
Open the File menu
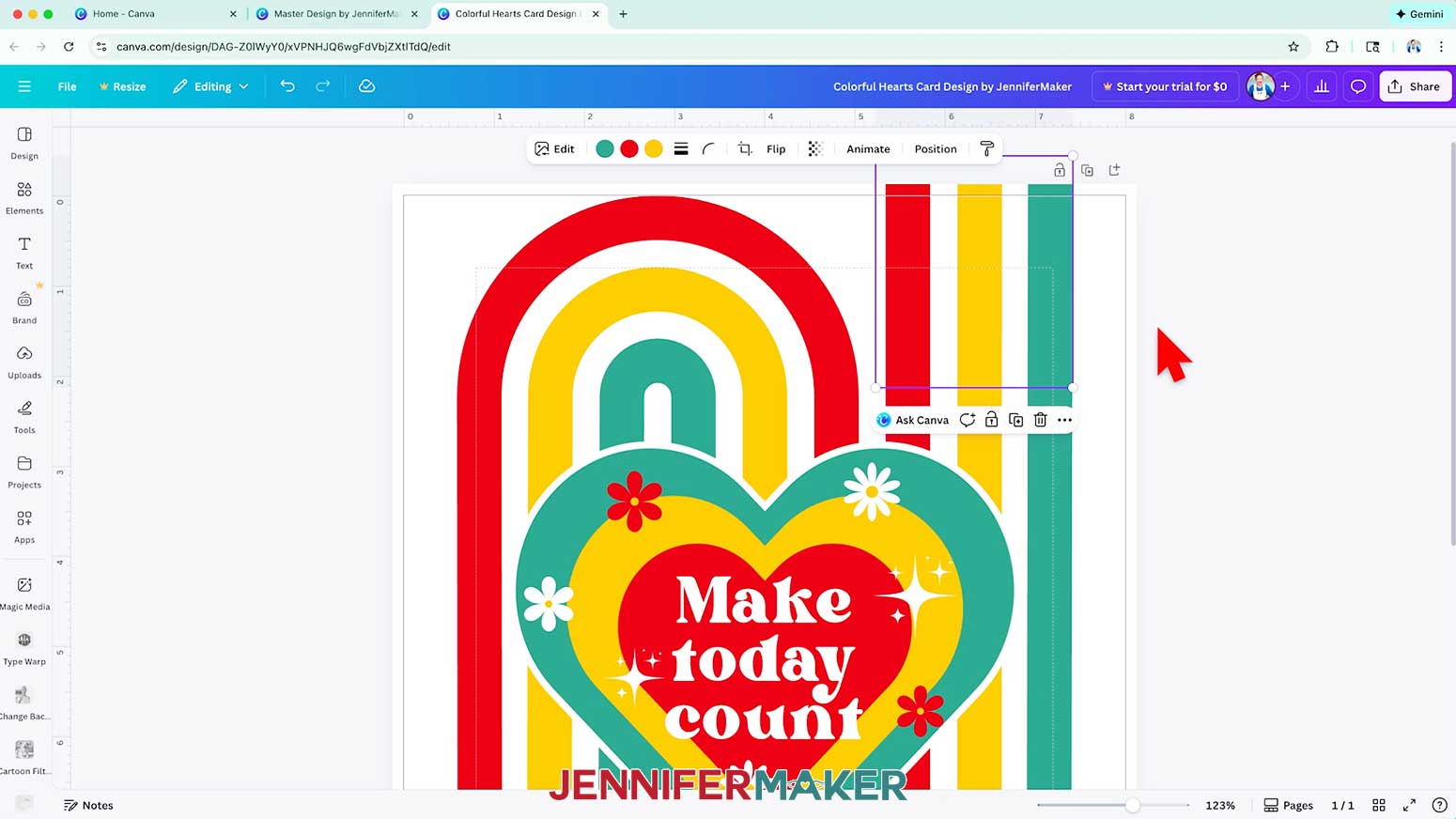point(67,86)
